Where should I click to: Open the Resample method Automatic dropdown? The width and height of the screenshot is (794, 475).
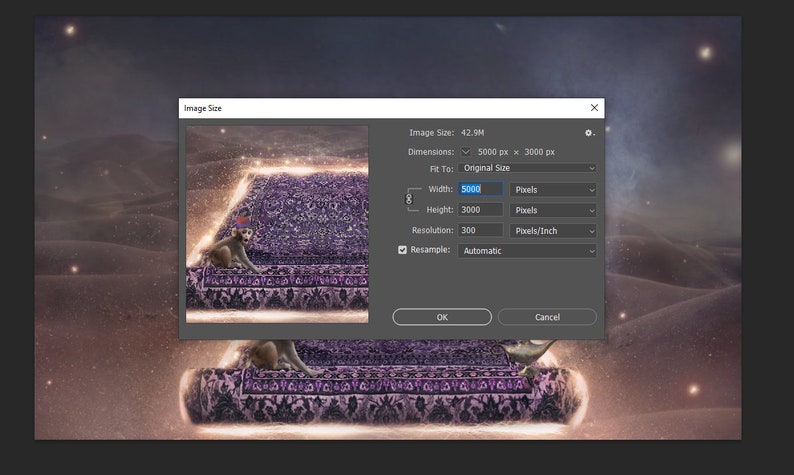(527, 251)
